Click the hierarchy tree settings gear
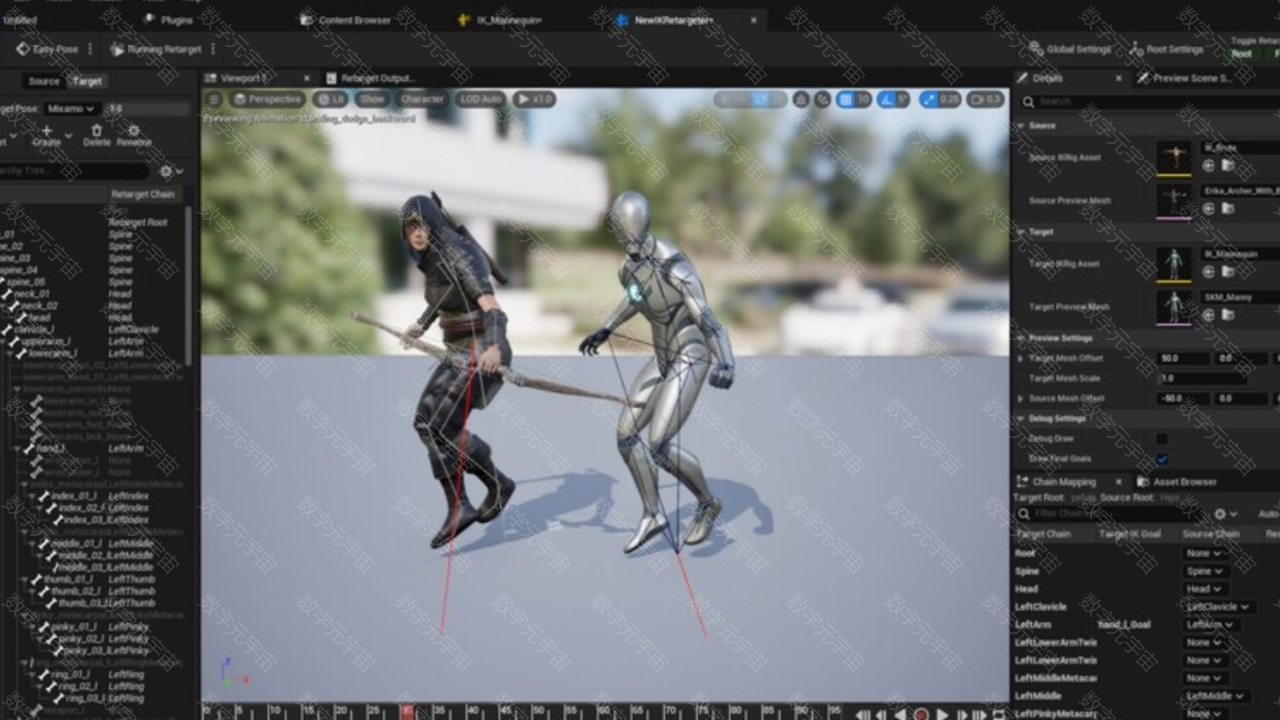Image resolution: width=1280 pixels, height=720 pixels. tap(166, 172)
